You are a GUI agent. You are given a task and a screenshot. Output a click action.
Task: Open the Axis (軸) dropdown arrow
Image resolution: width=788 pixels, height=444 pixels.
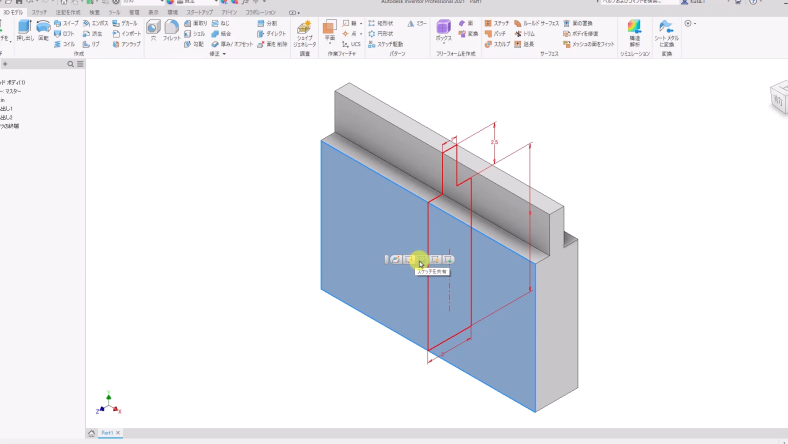point(361,22)
